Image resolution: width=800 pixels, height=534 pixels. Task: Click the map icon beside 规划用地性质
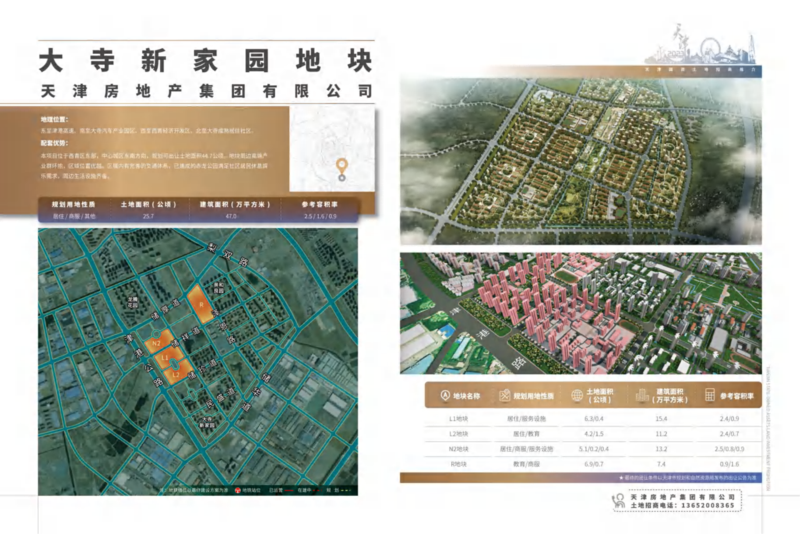point(504,395)
